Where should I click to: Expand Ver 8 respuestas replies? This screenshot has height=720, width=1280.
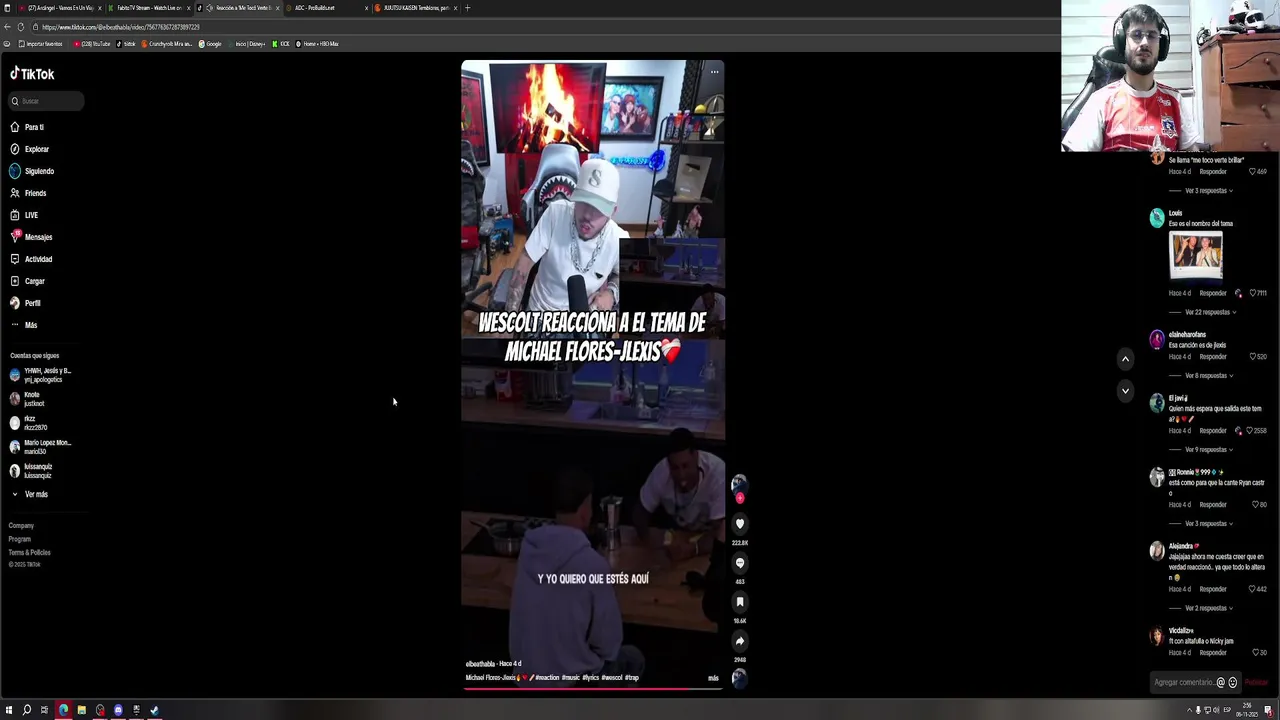(x=1207, y=376)
